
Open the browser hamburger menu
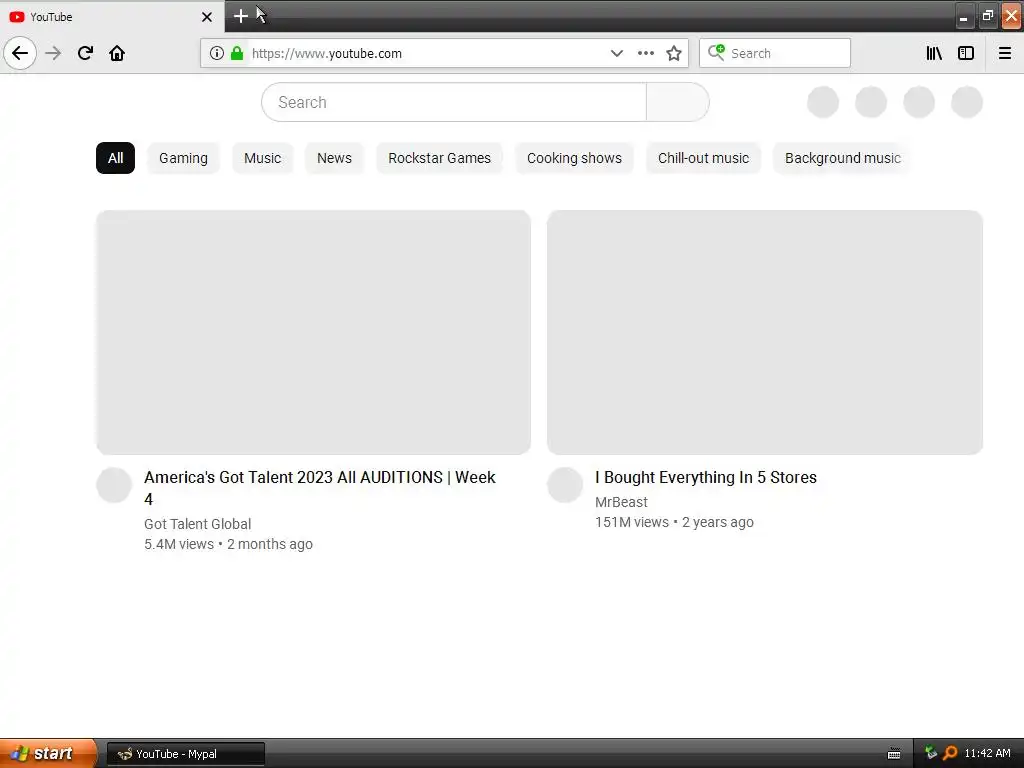pos(1005,53)
